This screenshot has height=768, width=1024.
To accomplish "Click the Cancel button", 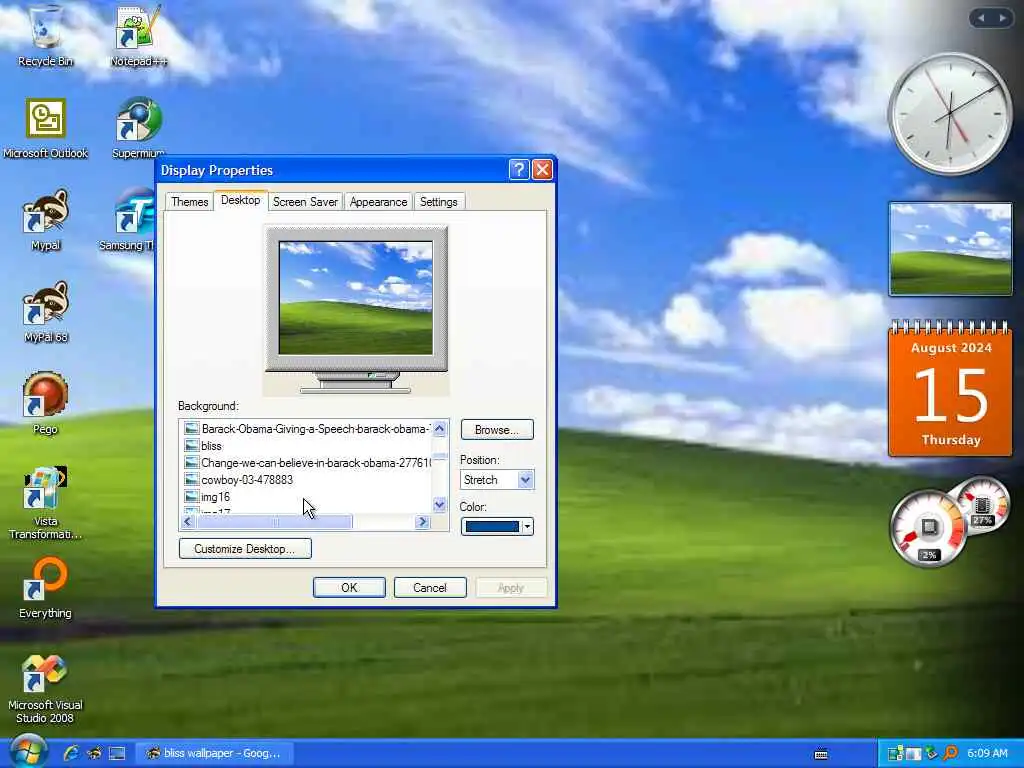I will tap(430, 588).
